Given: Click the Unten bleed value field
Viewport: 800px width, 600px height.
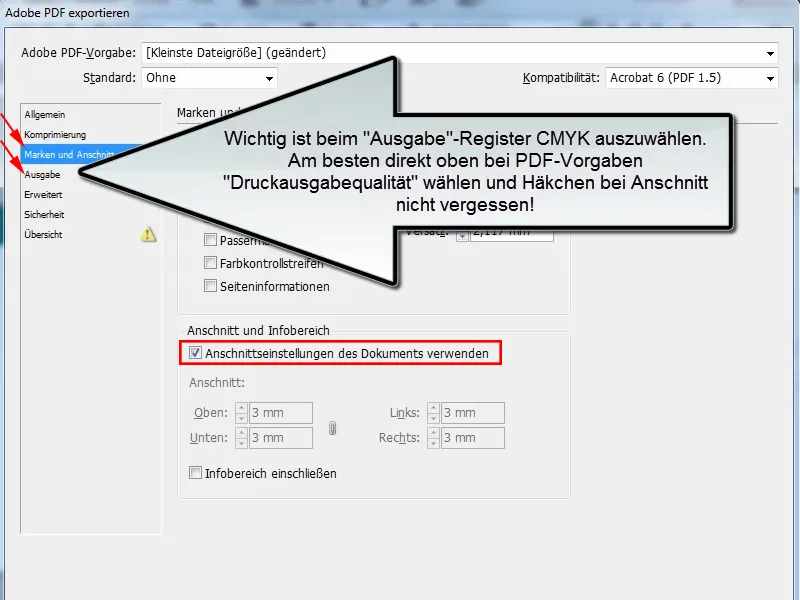Looking at the screenshot, I should tap(281, 438).
